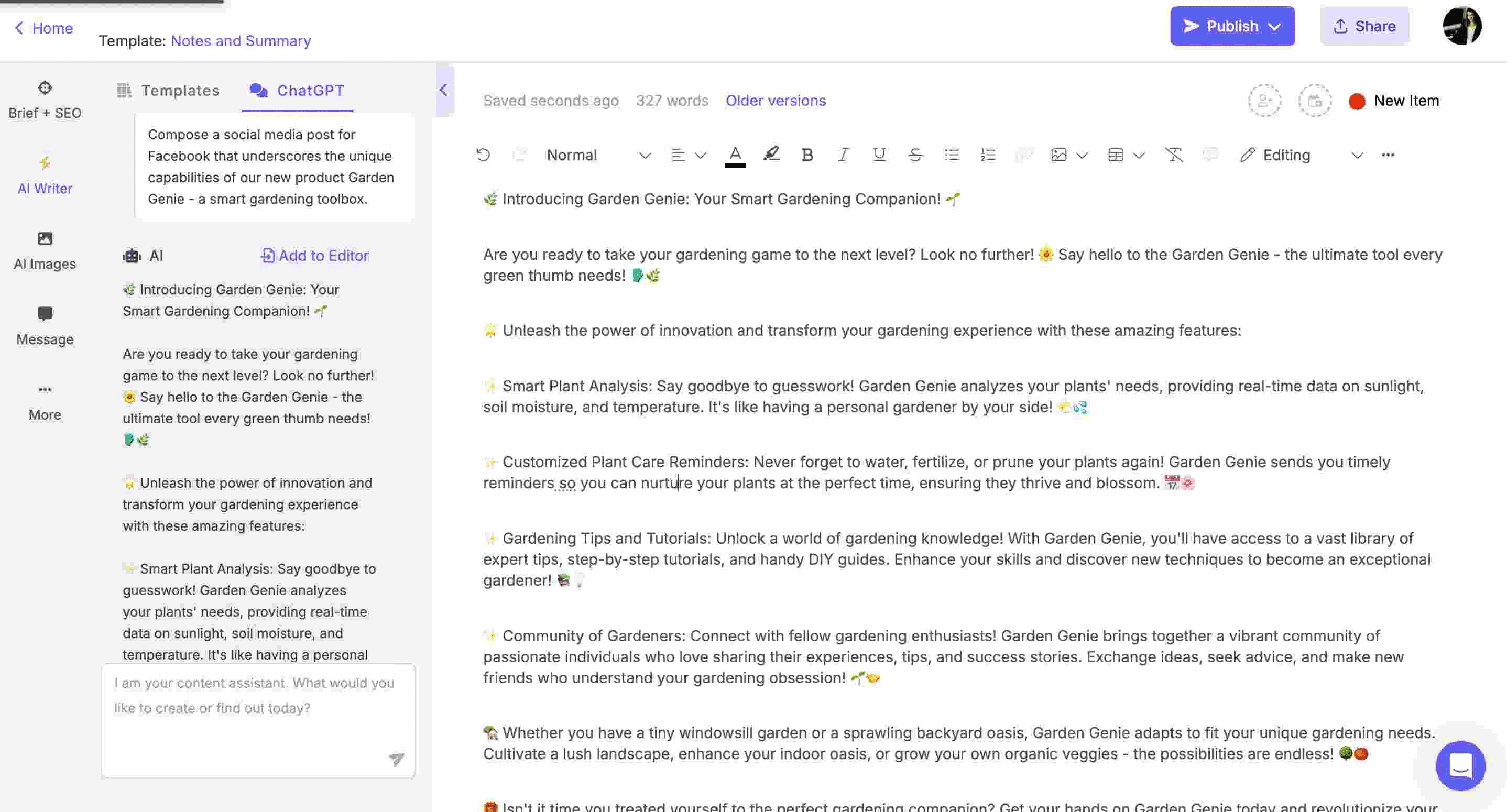
Task: Click the red status color dot
Action: 1357,101
